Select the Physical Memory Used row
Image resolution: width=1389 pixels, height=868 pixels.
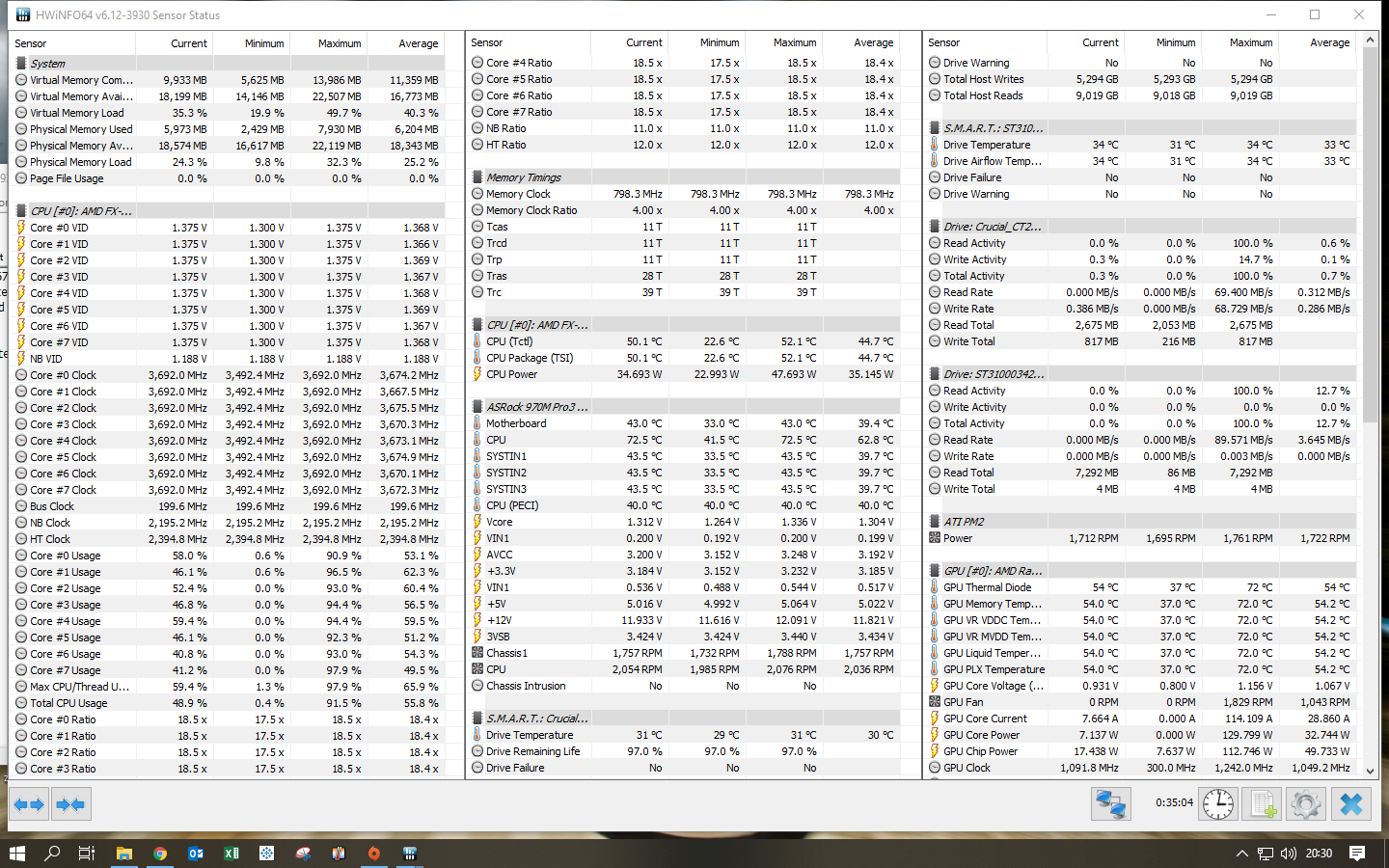pos(229,129)
